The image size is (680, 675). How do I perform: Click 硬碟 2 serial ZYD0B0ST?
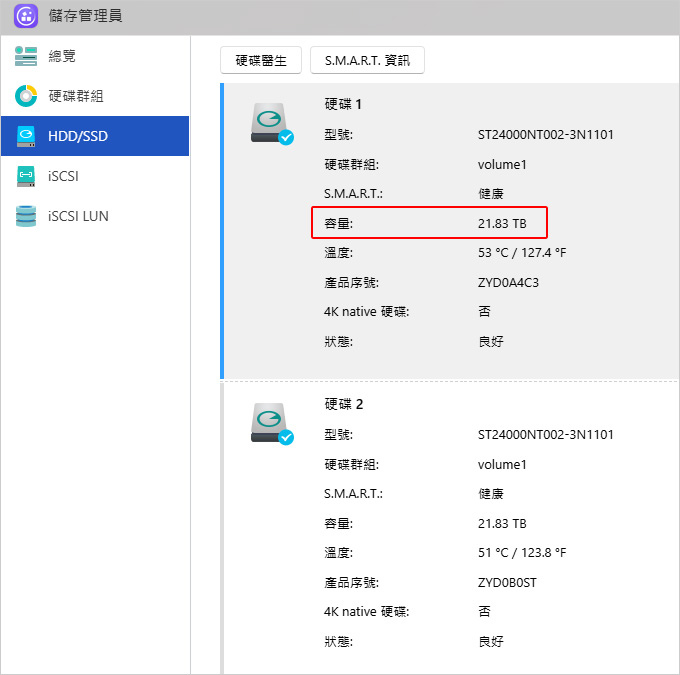507,583
